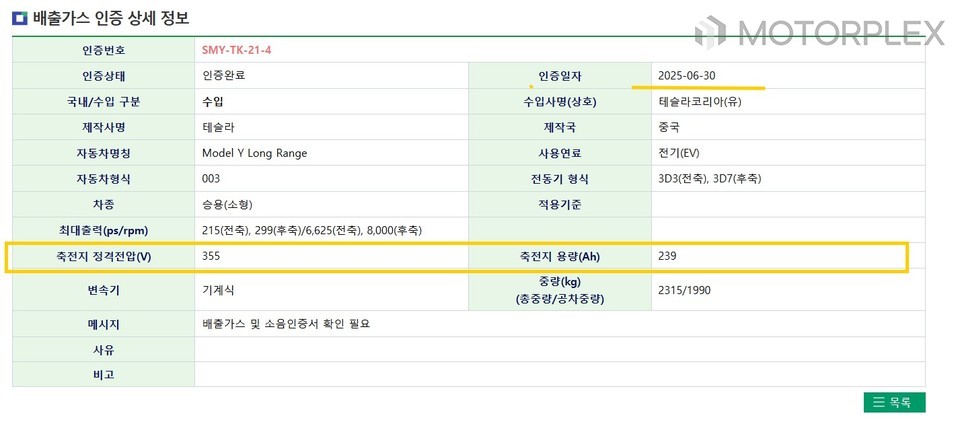Select the 자동차명칭 label cell
This screenshot has width=960, height=426.
click(x=103, y=153)
